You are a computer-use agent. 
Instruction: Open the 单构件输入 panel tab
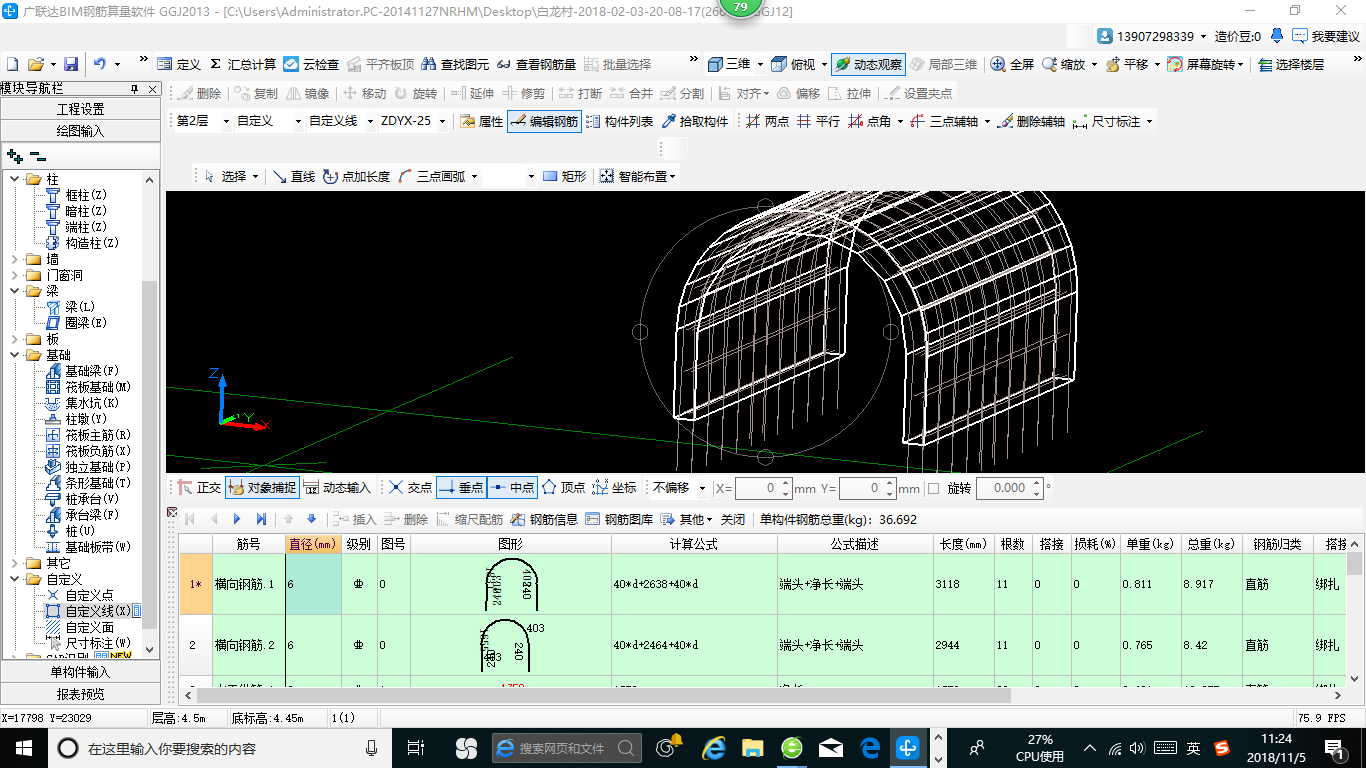click(x=80, y=672)
